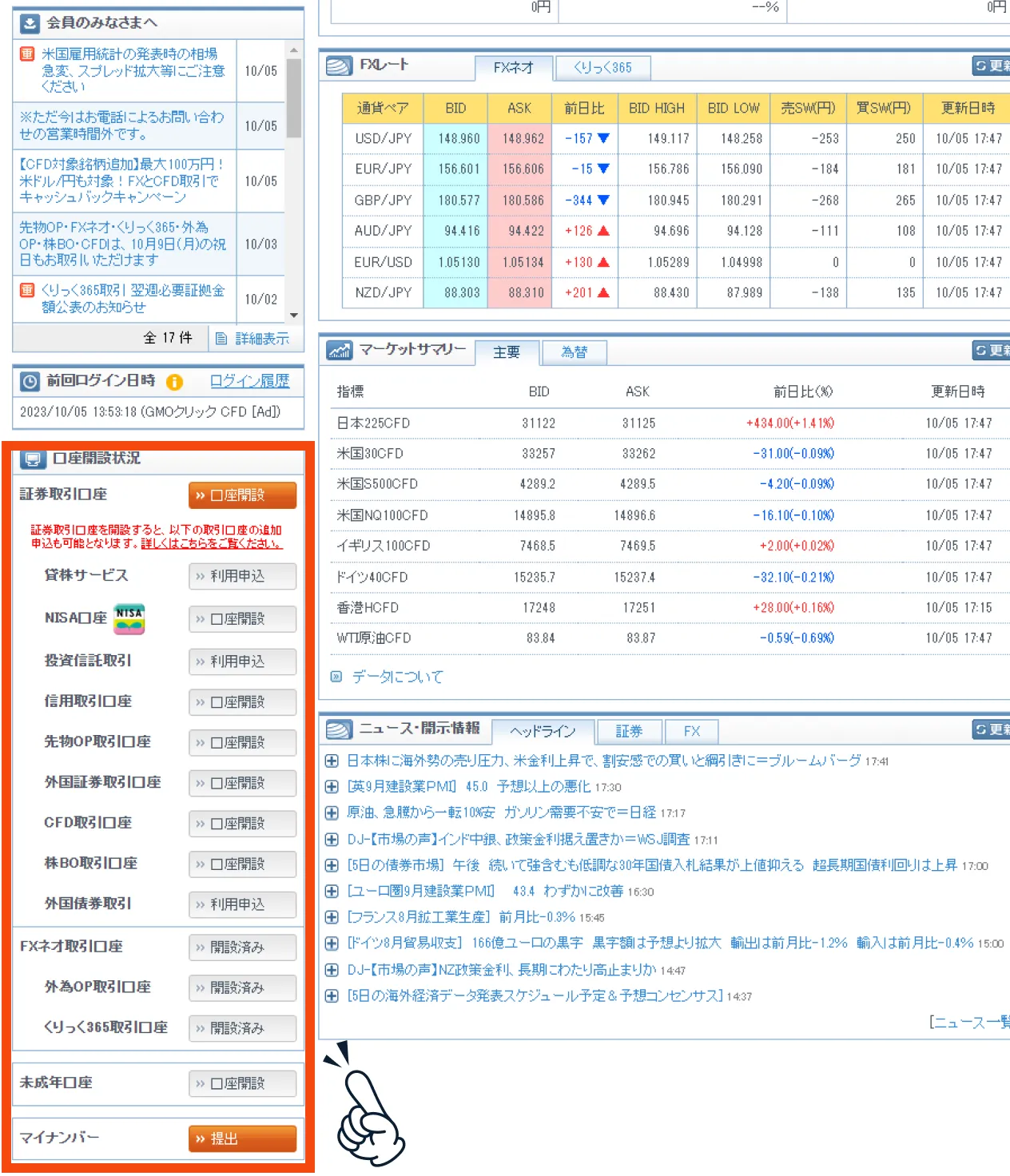
Task: Open the ログイン履歴 link
Action: pyautogui.click(x=249, y=381)
